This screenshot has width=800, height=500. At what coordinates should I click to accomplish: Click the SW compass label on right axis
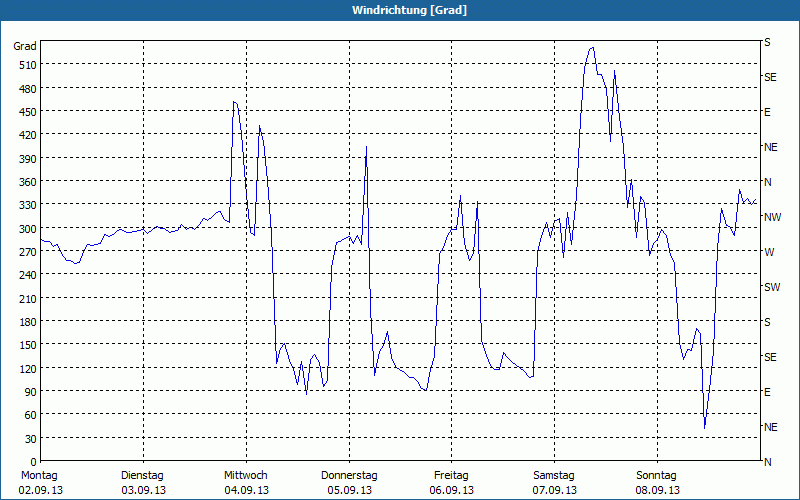pos(772,287)
